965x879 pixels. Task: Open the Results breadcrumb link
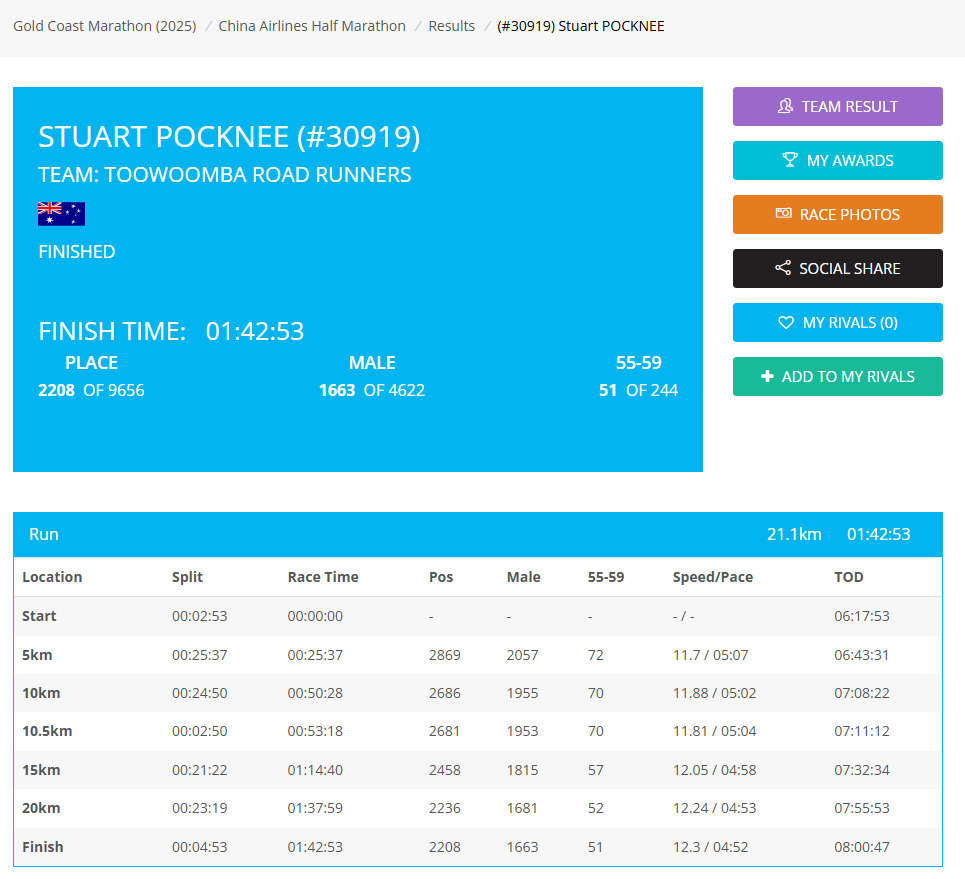pyautogui.click(x=451, y=26)
